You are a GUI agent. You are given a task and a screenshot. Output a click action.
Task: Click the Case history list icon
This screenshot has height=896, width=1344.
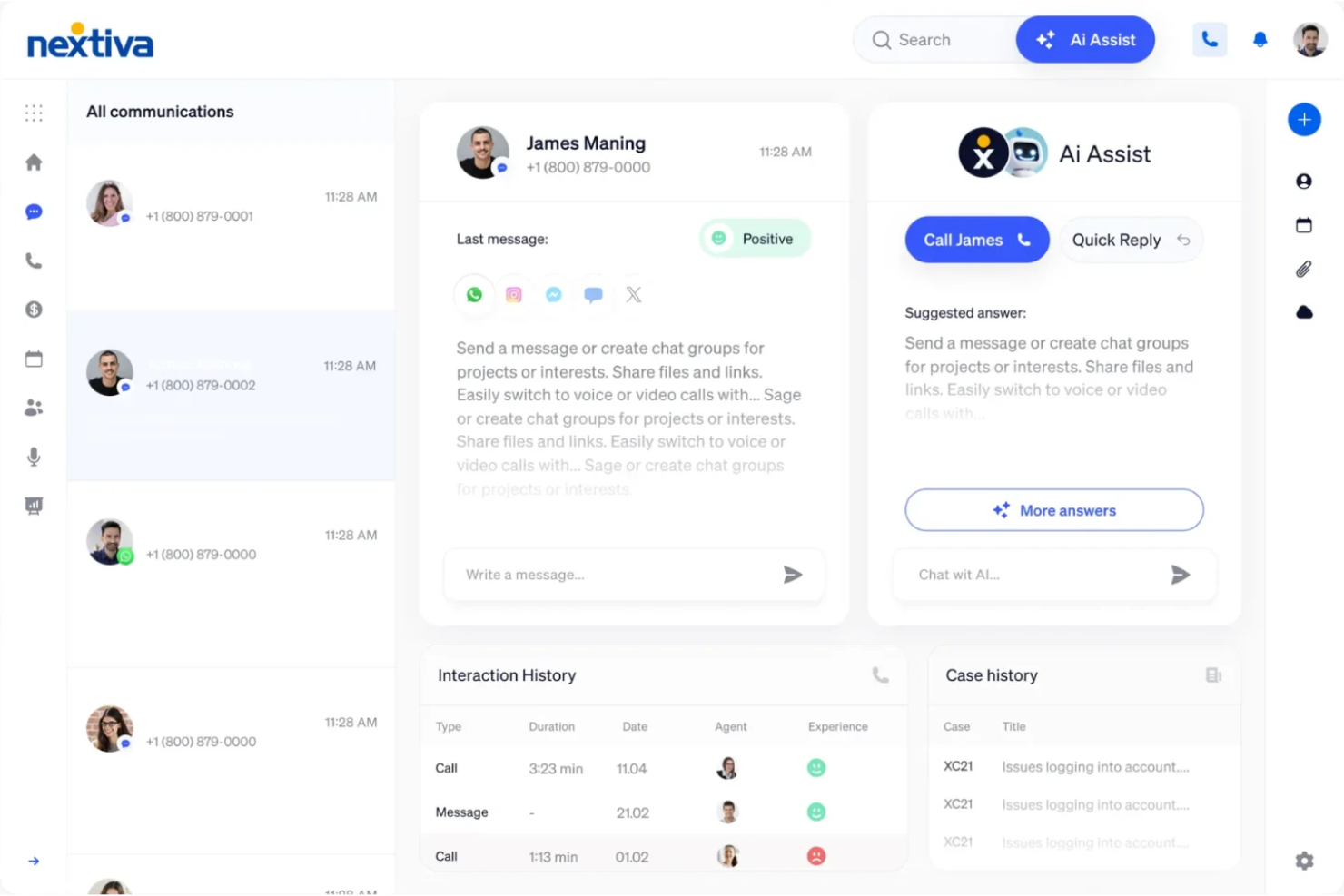[1213, 675]
